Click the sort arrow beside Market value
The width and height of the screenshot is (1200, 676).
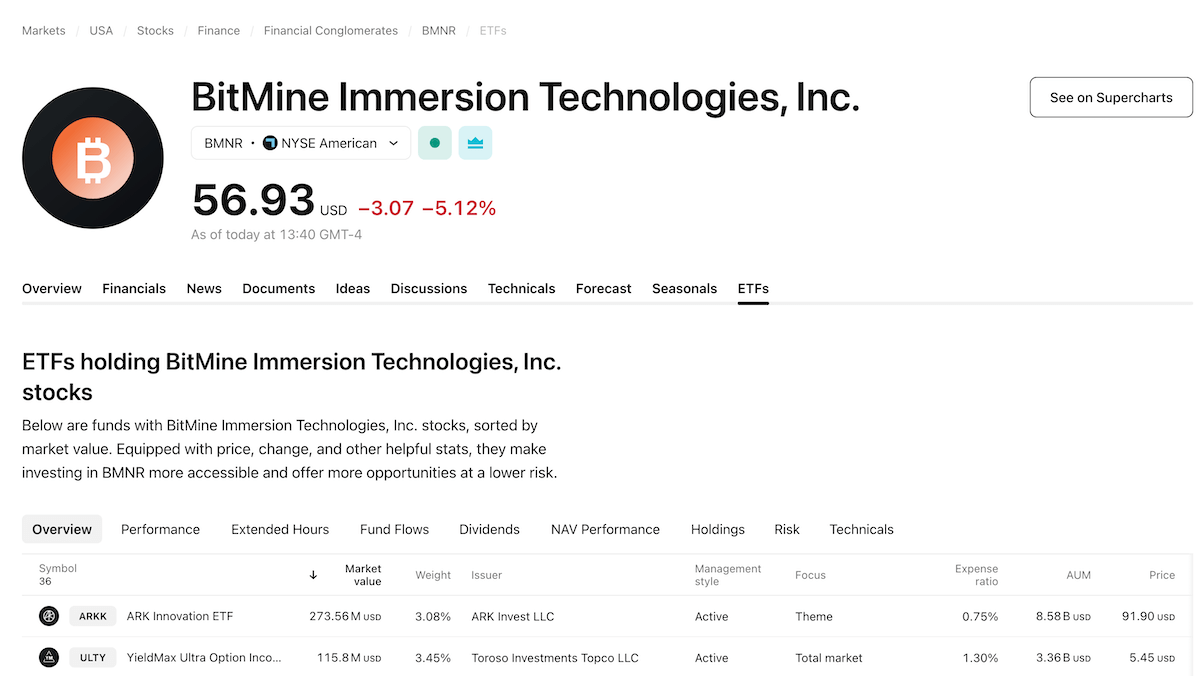coord(313,575)
